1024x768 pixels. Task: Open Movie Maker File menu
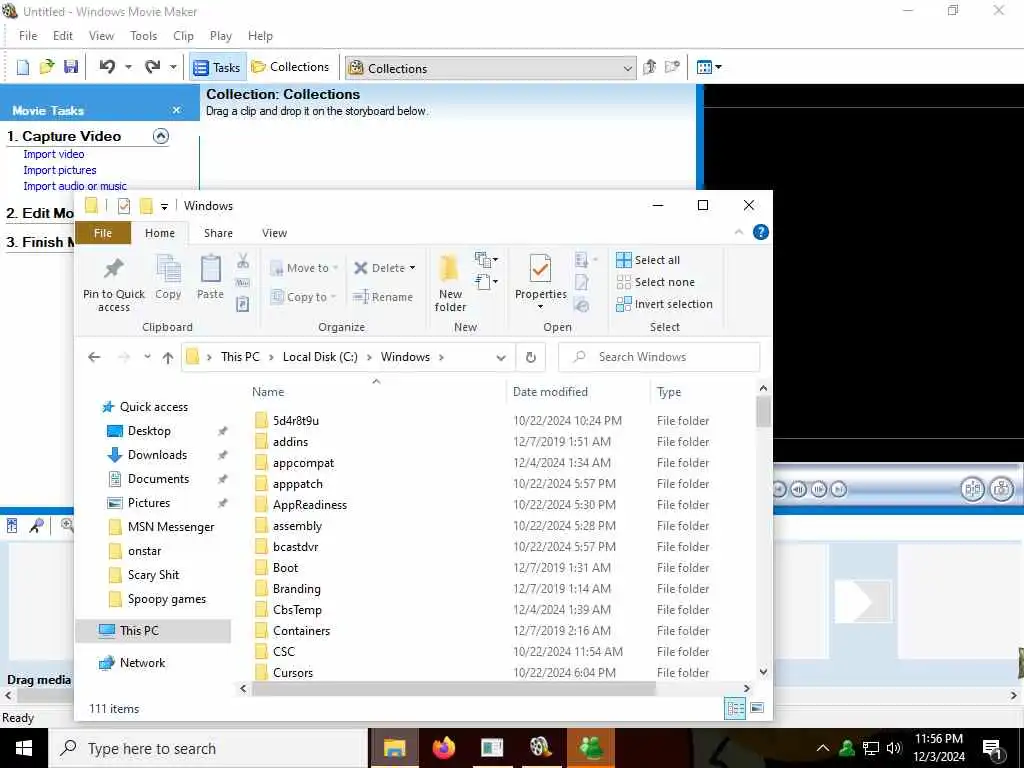(28, 36)
